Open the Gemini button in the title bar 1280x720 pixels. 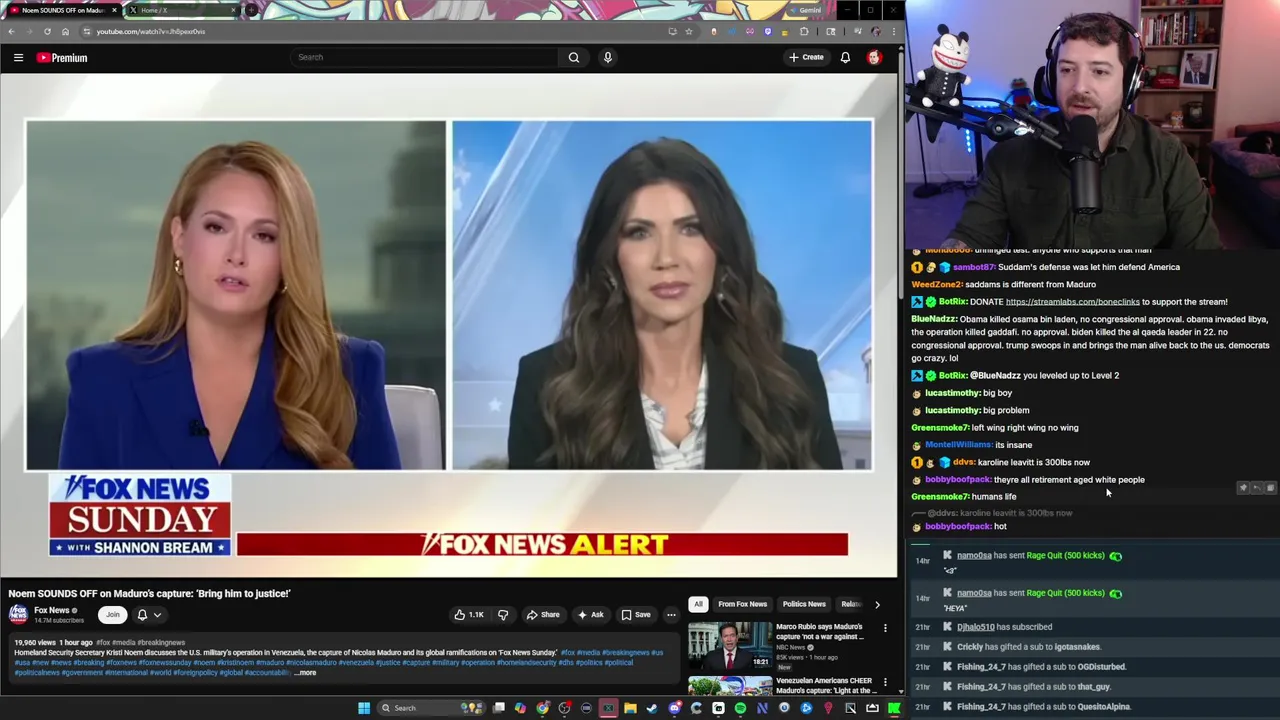point(805,10)
